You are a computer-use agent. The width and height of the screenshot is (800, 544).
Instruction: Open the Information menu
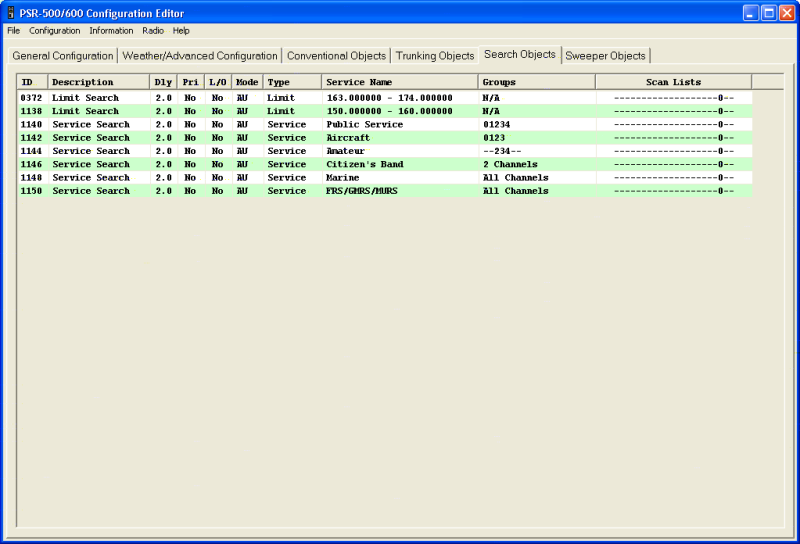pos(111,31)
